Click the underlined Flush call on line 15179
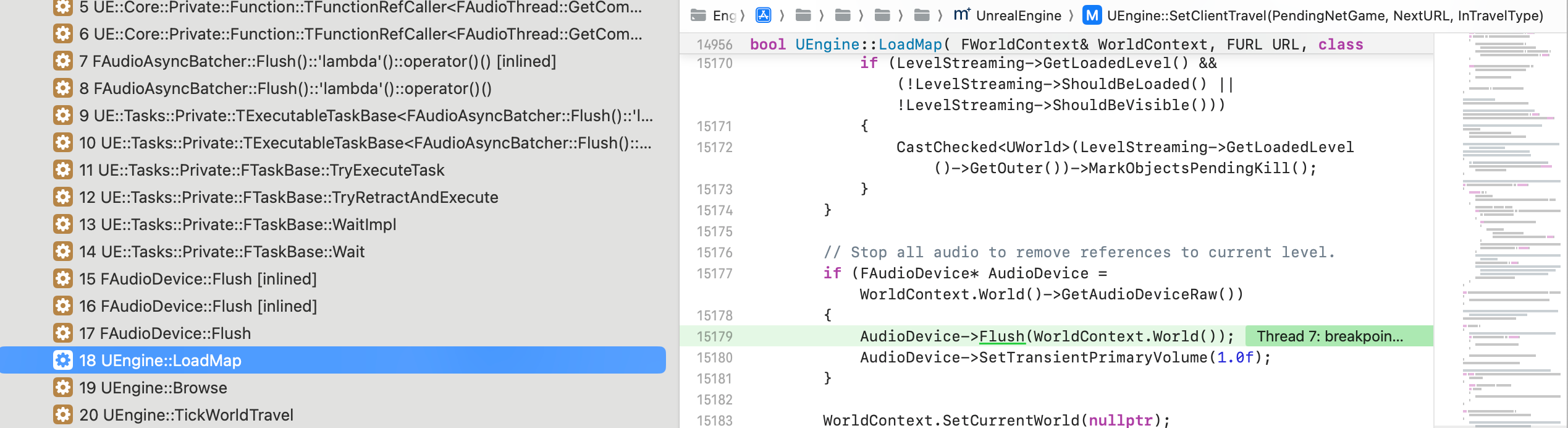Viewport: 1568px width, 428px height. 1001,336
